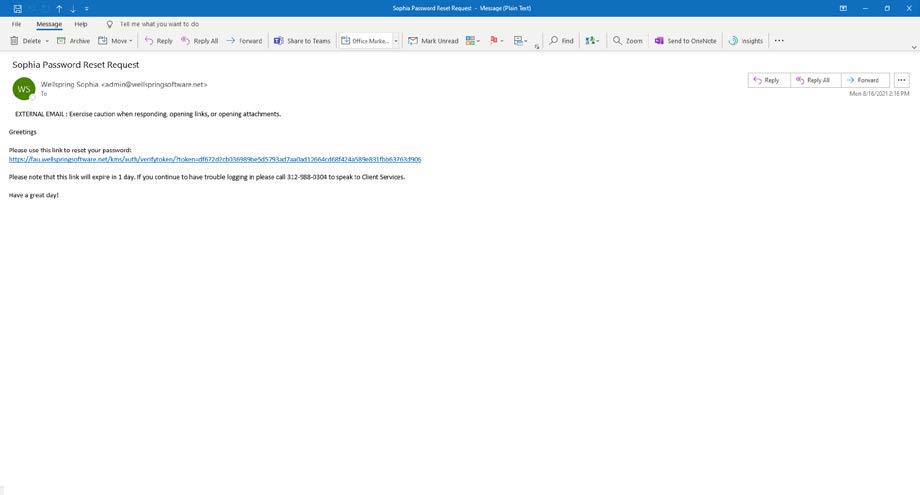Image resolution: width=920 pixels, height=495 pixels.
Task: Open the password reset link
Action: pos(215,159)
